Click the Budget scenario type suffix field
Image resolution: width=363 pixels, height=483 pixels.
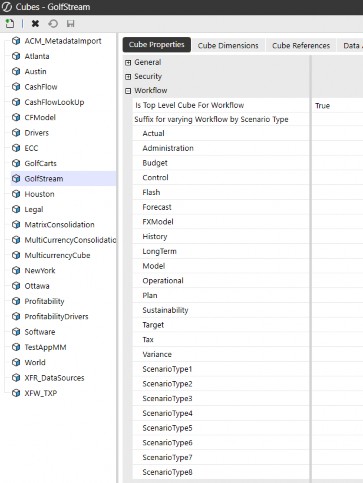(338, 163)
